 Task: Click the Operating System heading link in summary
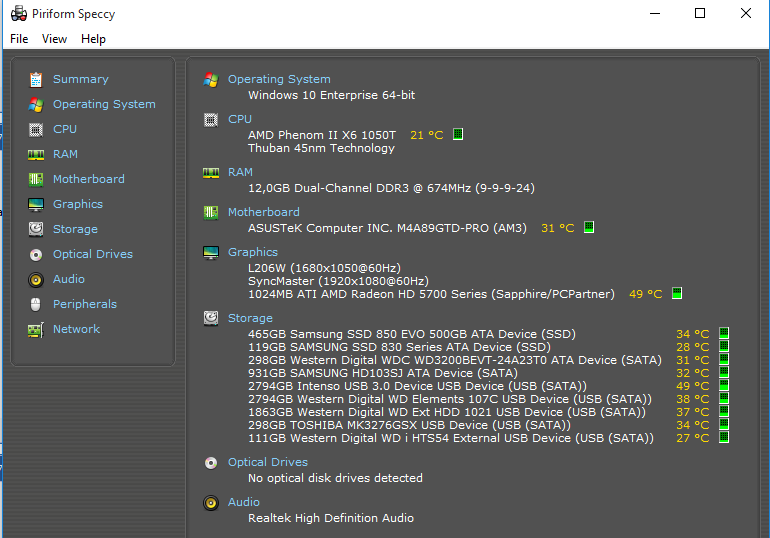point(279,79)
